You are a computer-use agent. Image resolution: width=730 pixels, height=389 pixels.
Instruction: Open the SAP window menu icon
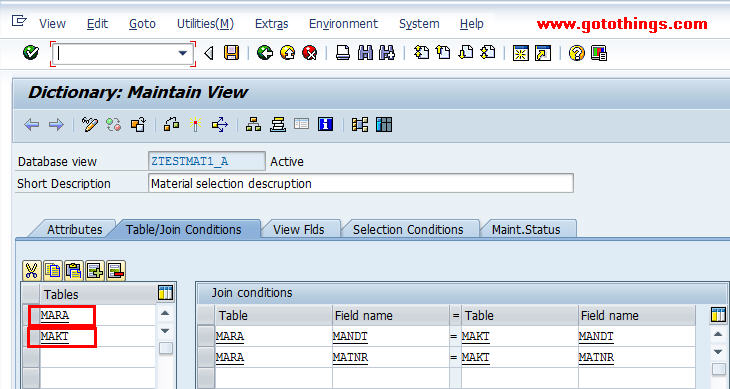[19, 21]
